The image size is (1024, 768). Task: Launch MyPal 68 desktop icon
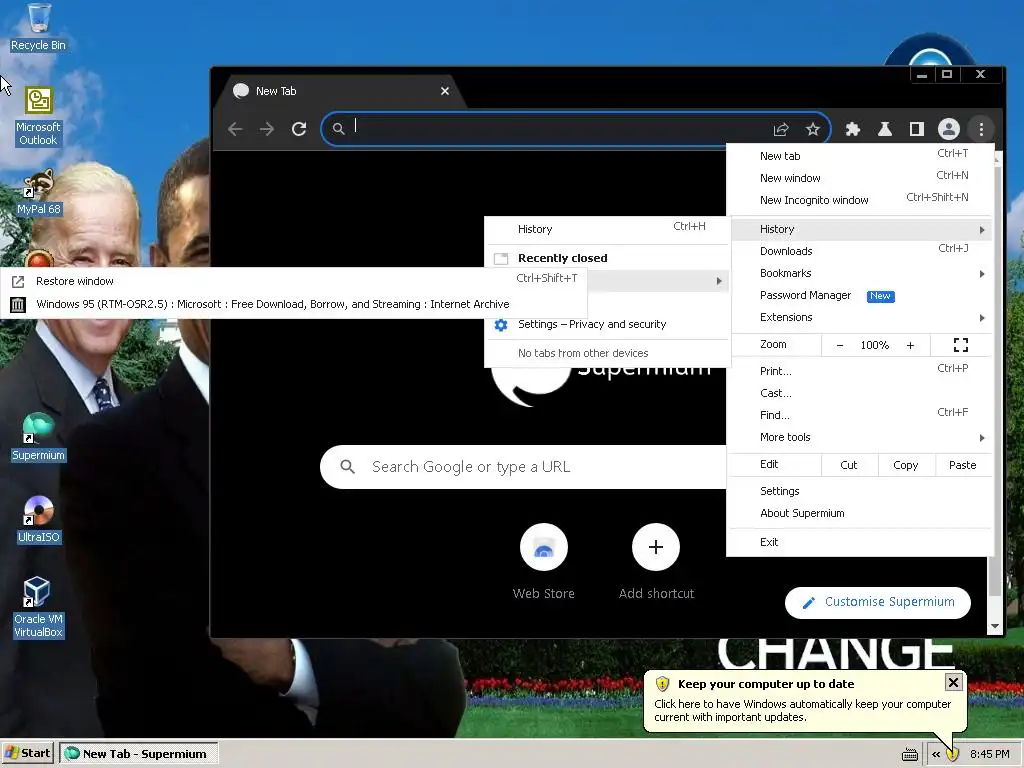pos(38,193)
